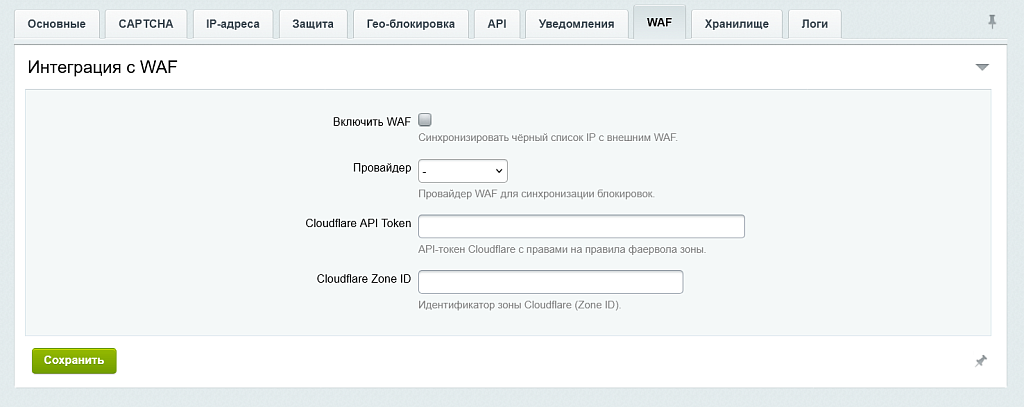
Task: Click the Включить WAF label
Action: (372, 121)
